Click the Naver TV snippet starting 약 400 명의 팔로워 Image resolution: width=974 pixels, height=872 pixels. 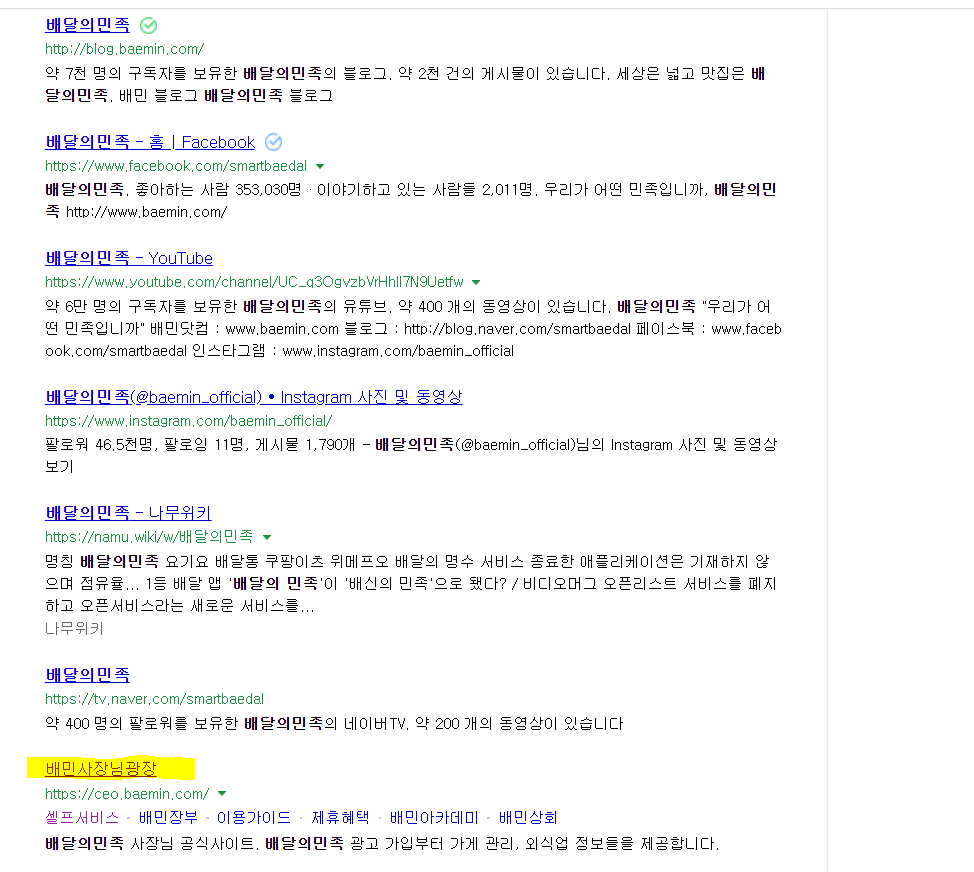coord(334,724)
